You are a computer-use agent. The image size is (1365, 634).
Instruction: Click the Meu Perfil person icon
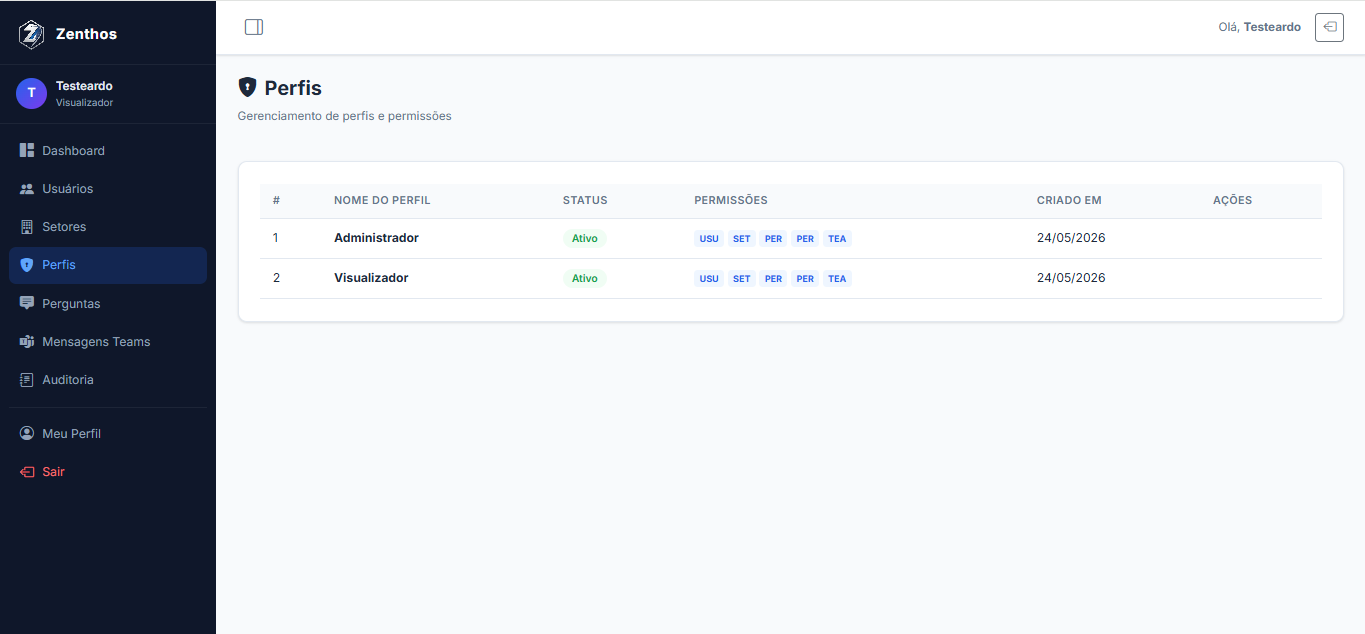pyautogui.click(x=27, y=434)
